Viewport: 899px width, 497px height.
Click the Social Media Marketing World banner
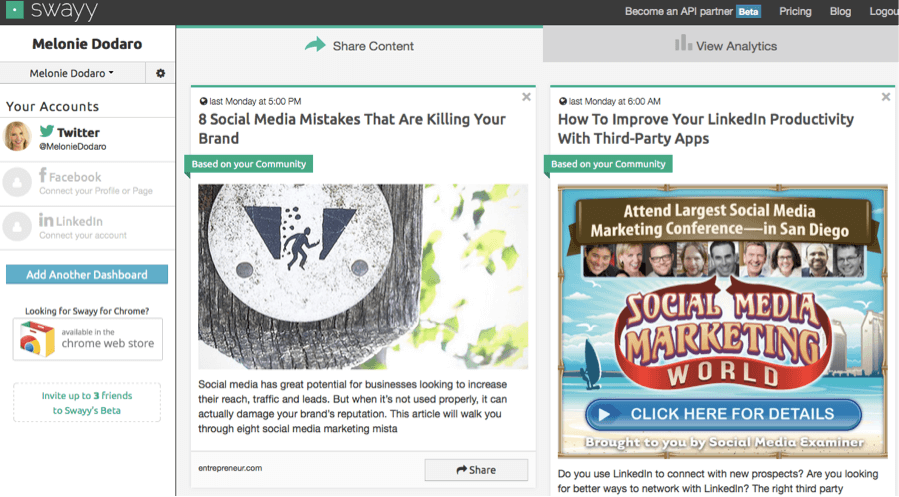click(722, 322)
